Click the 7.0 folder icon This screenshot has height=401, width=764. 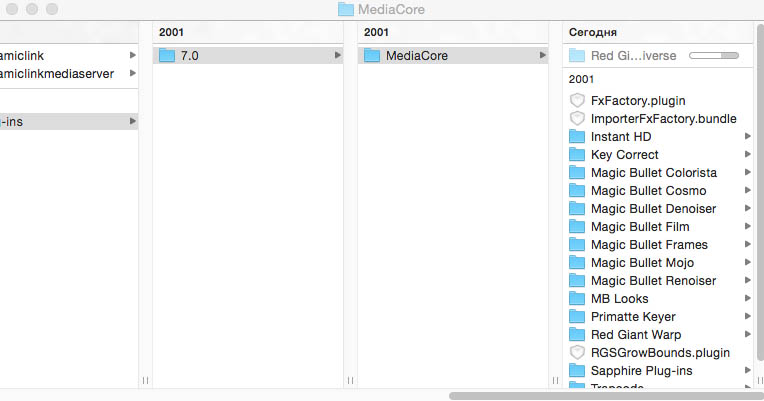pyautogui.click(x=167, y=56)
